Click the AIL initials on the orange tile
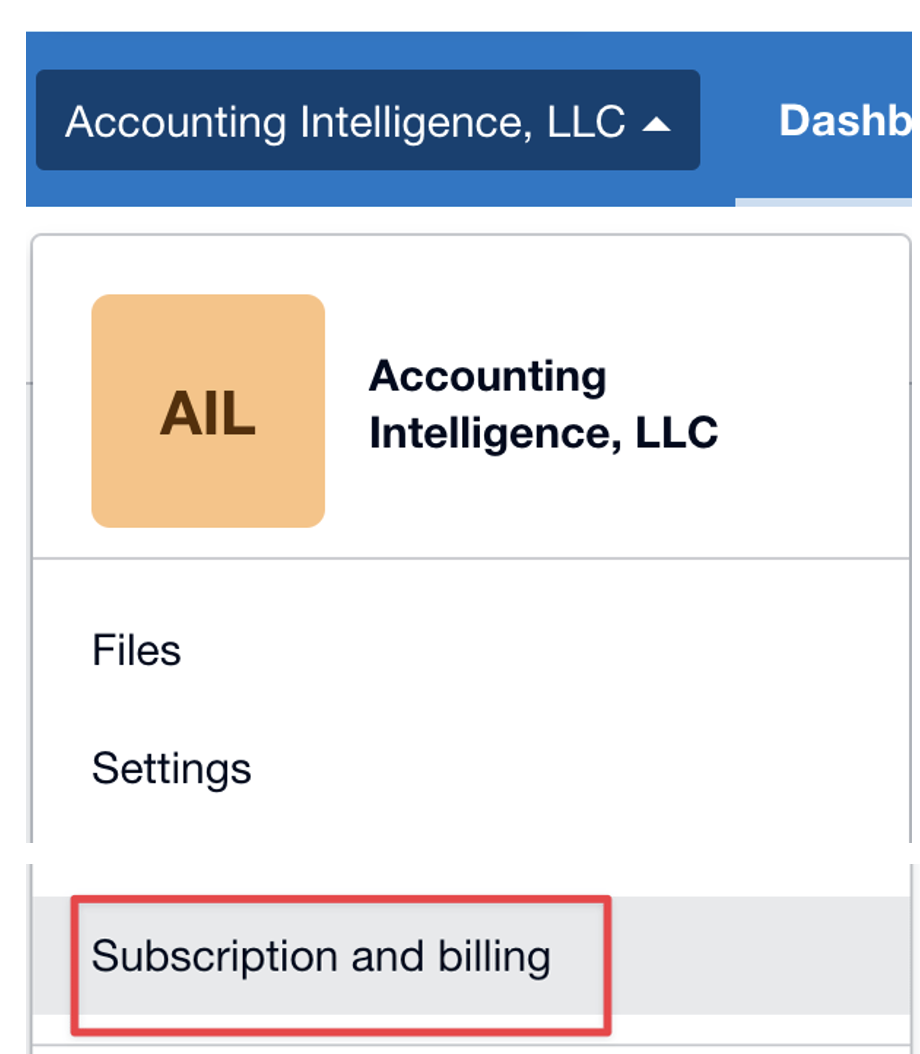This screenshot has width=920, height=1054. (208, 413)
